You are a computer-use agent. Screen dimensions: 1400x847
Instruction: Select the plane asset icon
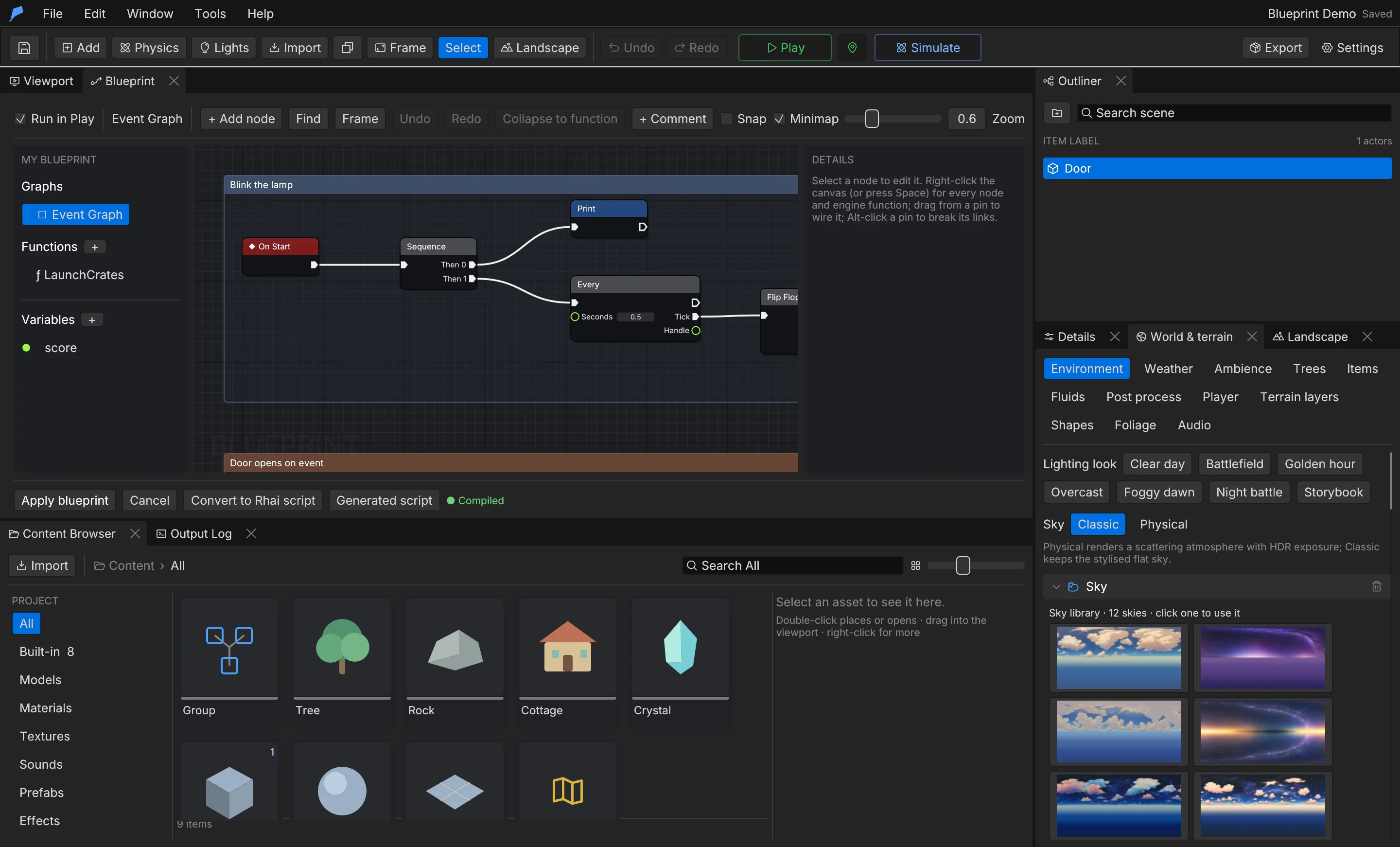click(455, 791)
